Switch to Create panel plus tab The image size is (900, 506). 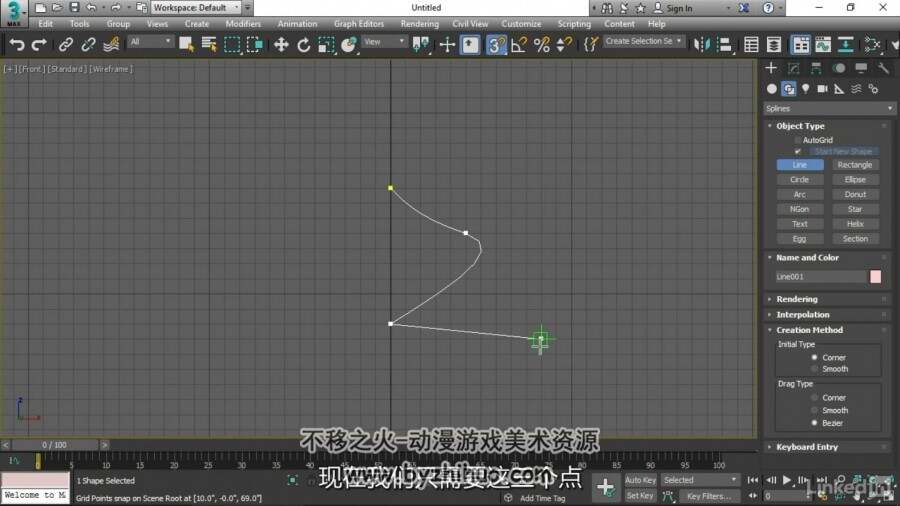[771, 68]
